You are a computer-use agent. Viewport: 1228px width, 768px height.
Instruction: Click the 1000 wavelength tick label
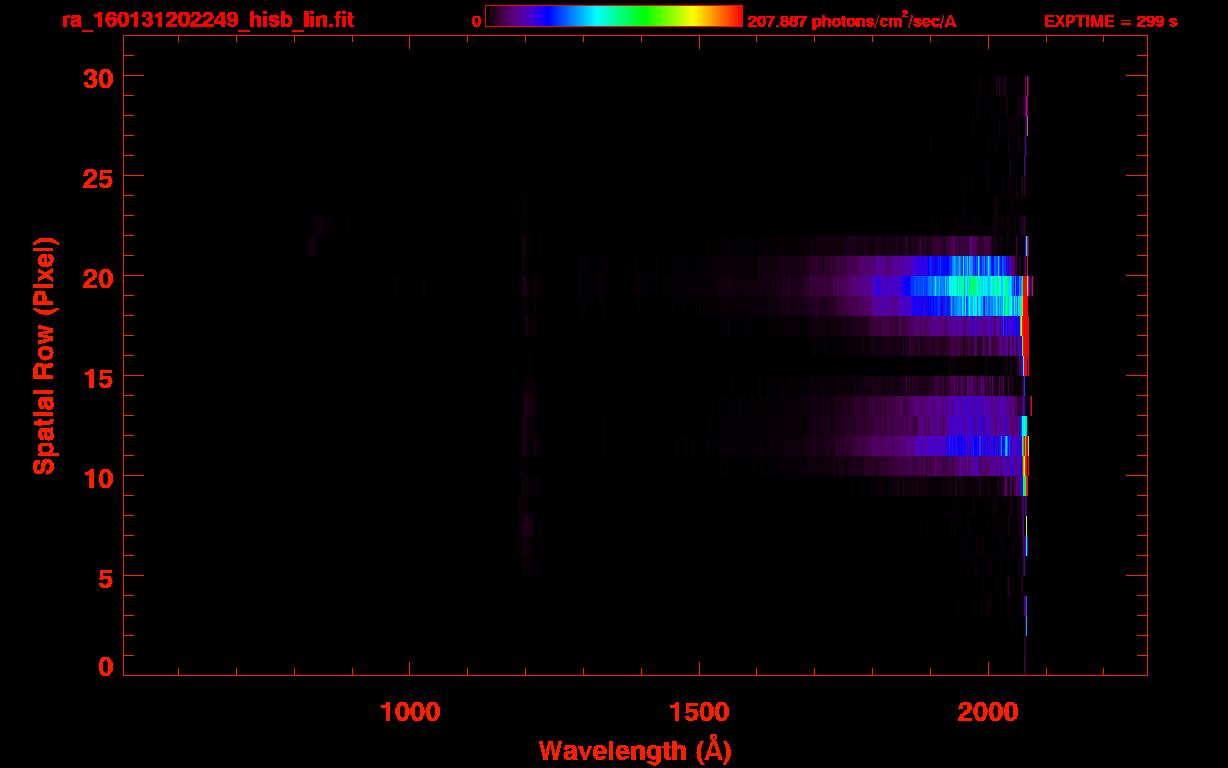(410, 711)
